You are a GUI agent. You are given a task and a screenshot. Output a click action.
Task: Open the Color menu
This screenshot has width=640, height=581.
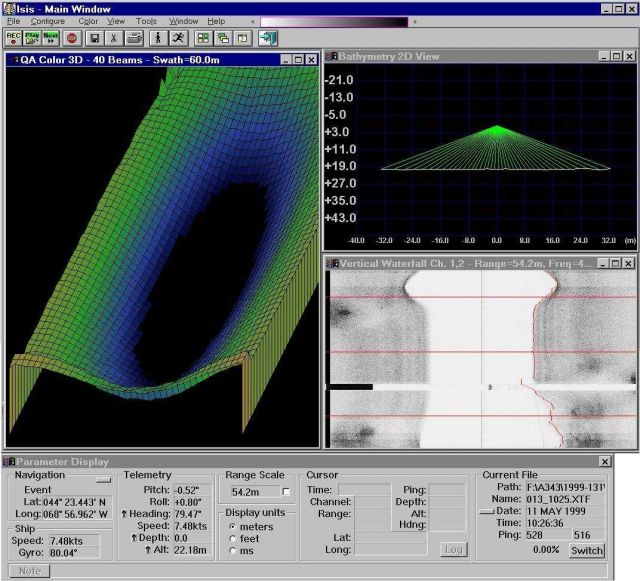(x=88, y=21)
